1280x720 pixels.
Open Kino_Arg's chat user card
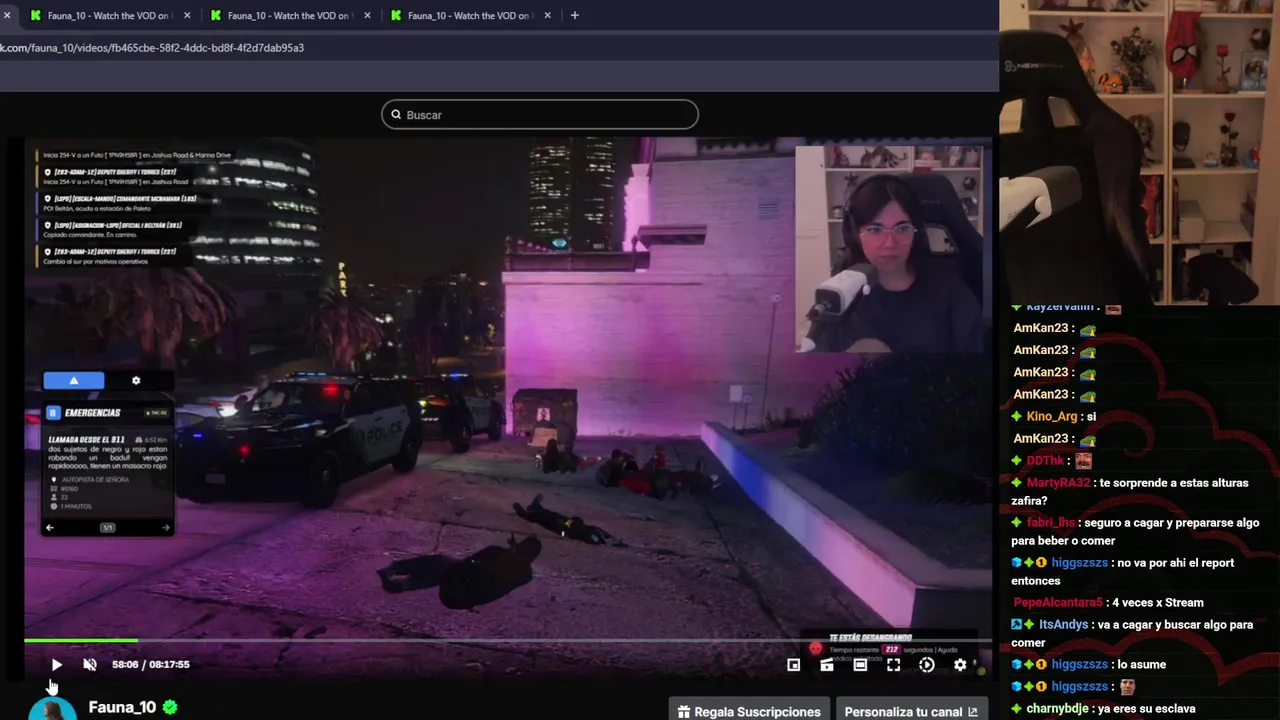[x=1052, y=417]
